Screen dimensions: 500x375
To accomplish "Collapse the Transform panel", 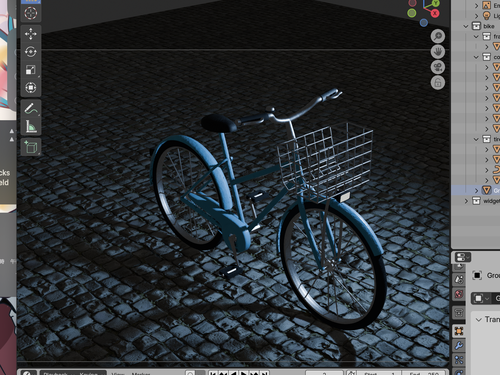I will (479, 320).
